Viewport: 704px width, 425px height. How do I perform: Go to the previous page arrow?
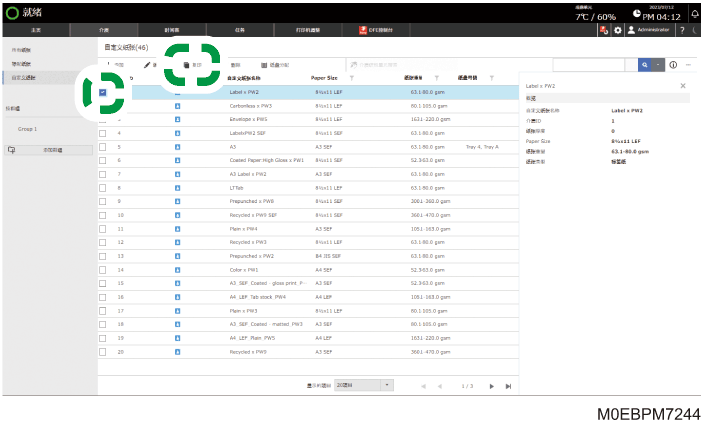coord(440,386)
